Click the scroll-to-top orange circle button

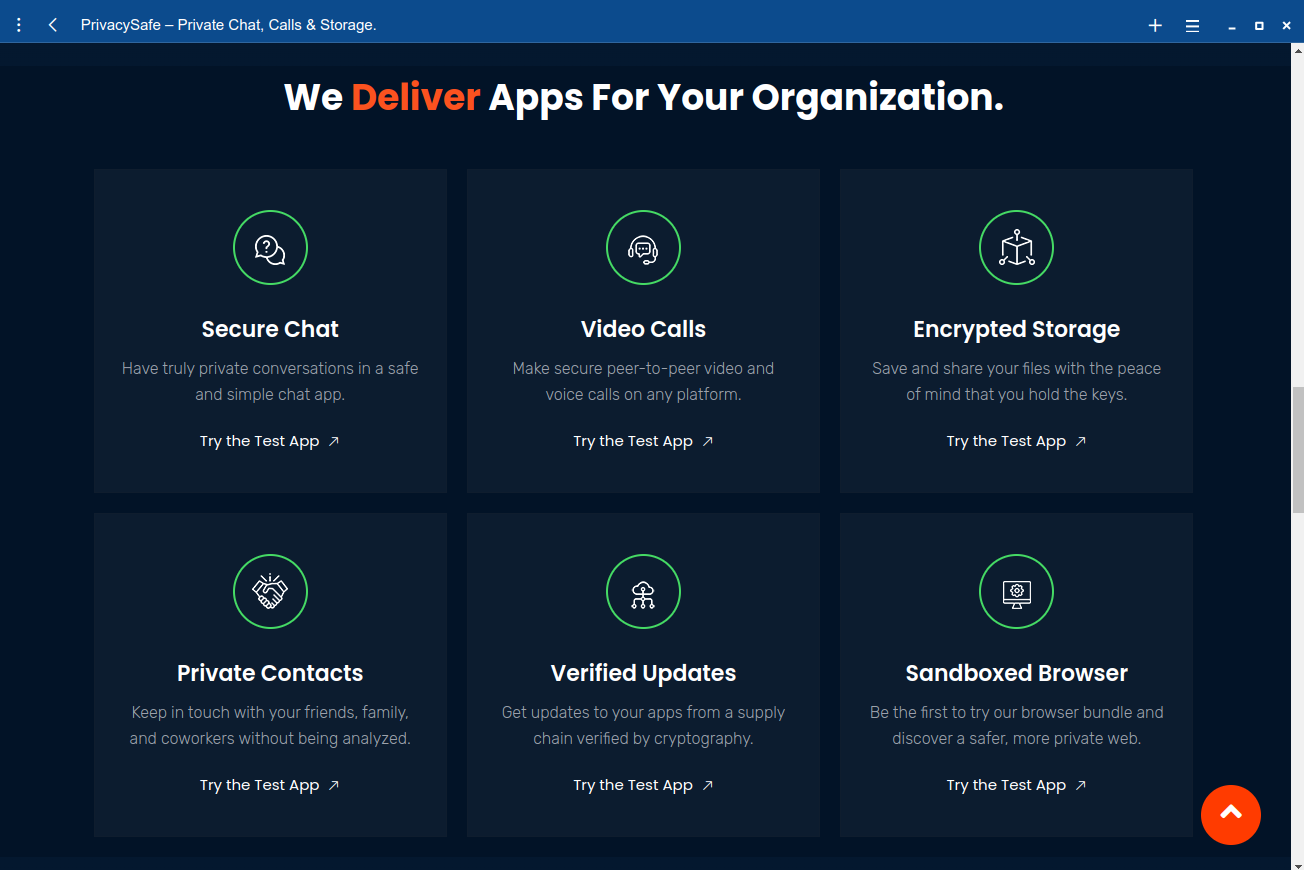(1231, 815)
